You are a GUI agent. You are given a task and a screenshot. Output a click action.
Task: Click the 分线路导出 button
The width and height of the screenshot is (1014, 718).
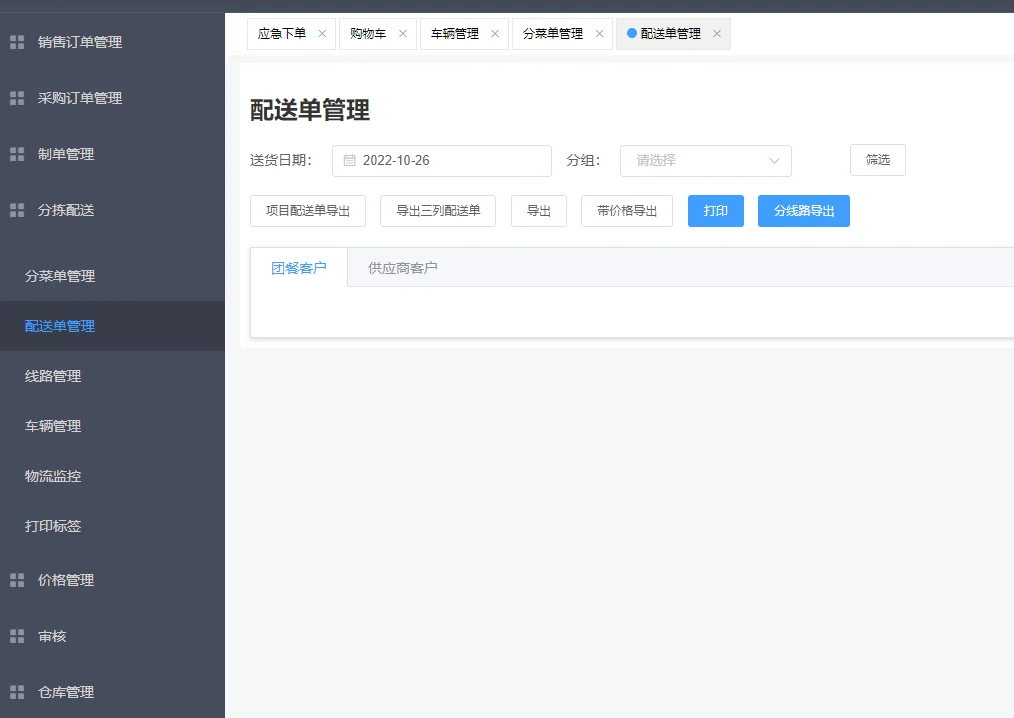(803, 211)
